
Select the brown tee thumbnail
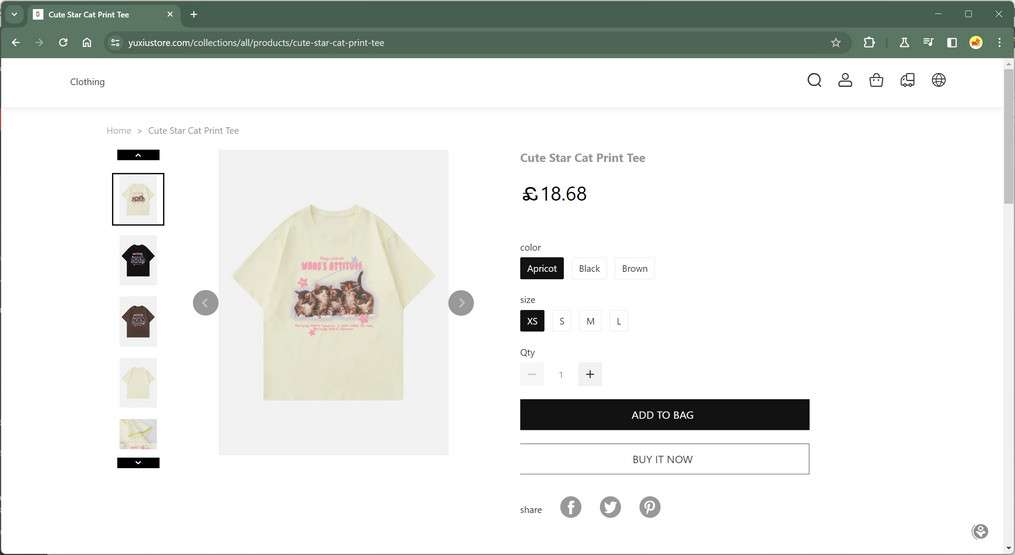[x=138, y=321]
